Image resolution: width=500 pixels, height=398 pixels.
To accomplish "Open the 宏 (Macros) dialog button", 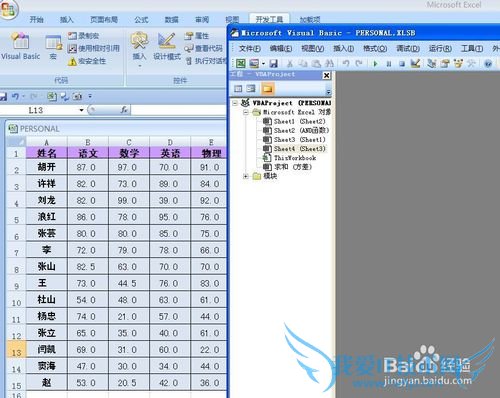I will click(x=53, y=47).
